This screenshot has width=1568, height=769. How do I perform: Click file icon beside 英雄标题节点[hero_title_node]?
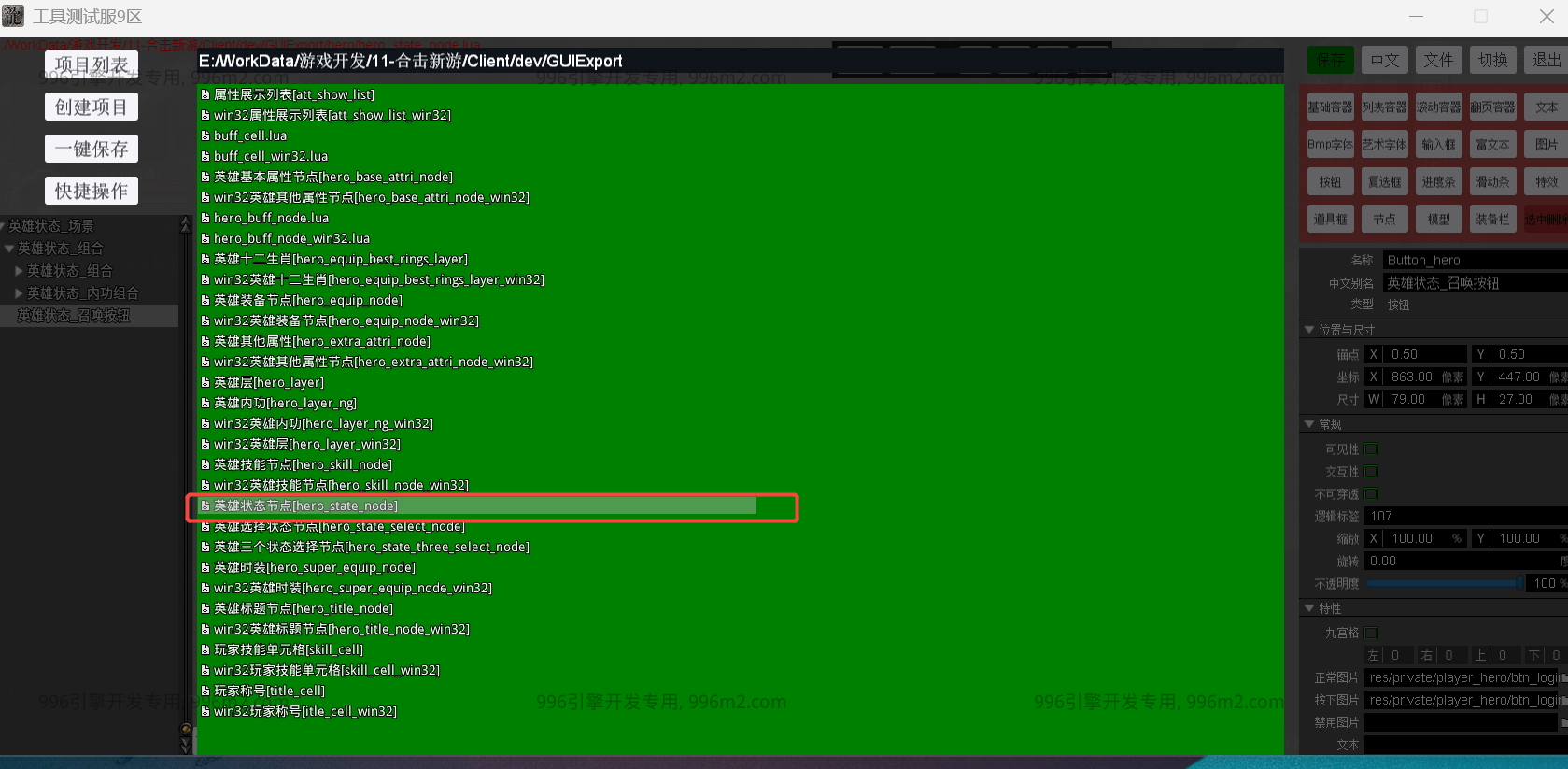click(x=205, y=609)
